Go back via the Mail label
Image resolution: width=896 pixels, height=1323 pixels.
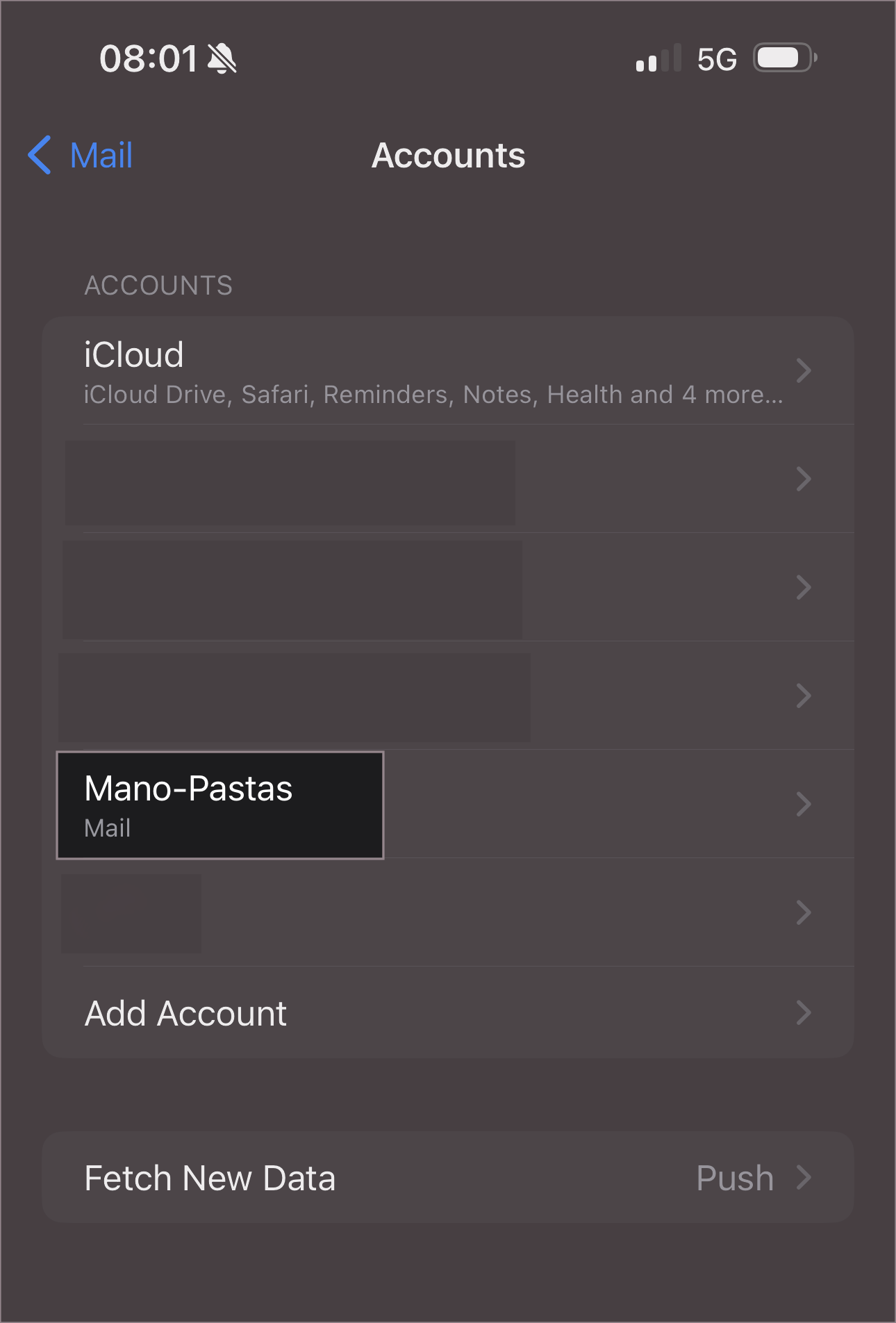[101, 155]
